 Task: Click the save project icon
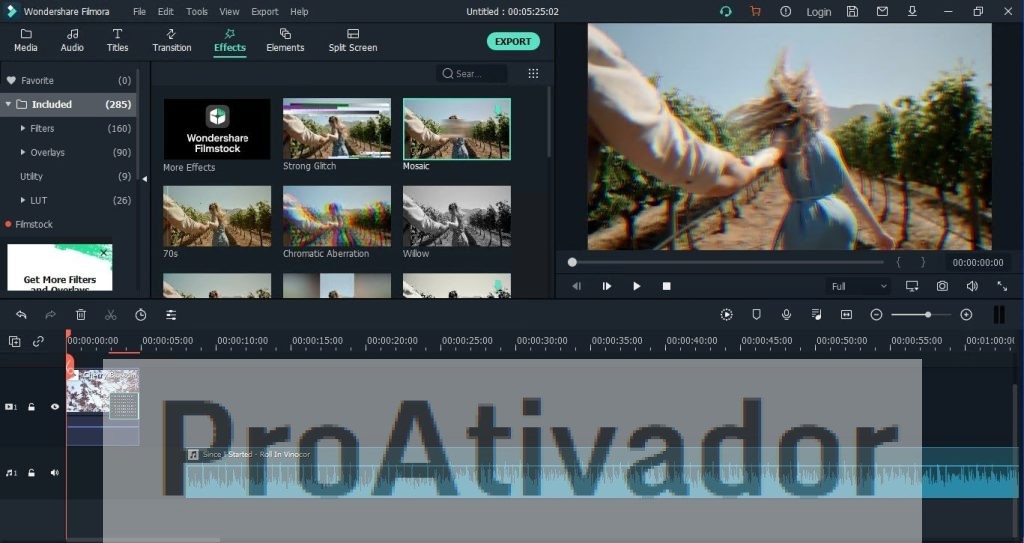pyautogui.click(x=852, y=11)
